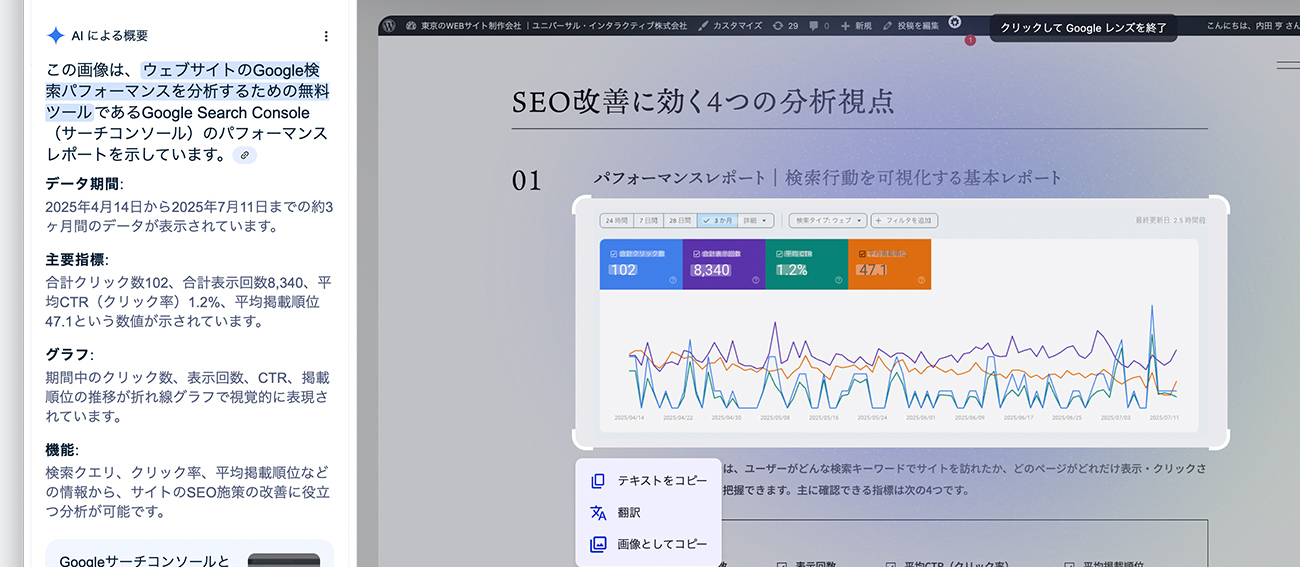This screenshot has width=1300, height=567.
Task: Click the 平均CTR（クリック率） checkbox below chart
Action: coord(892,565)
